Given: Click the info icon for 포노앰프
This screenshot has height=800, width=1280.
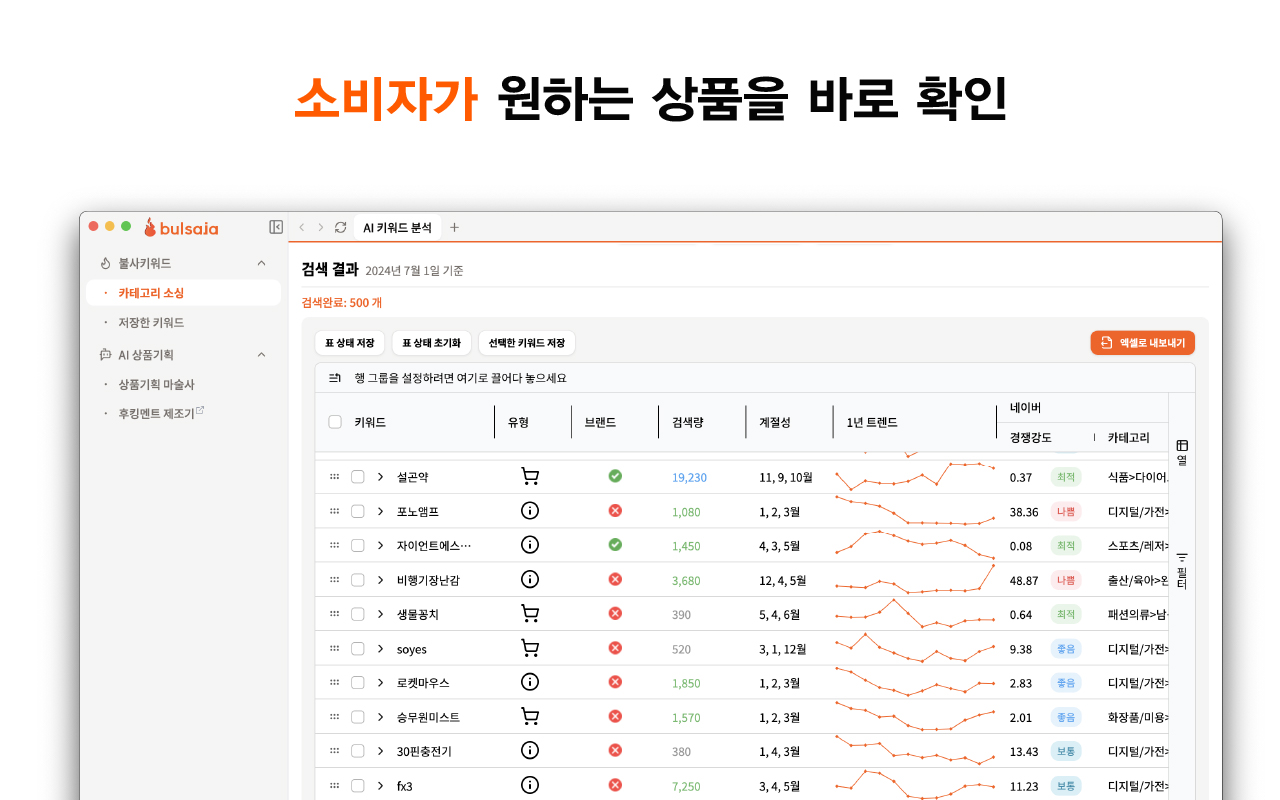Looking at the screenshot, I should tap(530, 511).
